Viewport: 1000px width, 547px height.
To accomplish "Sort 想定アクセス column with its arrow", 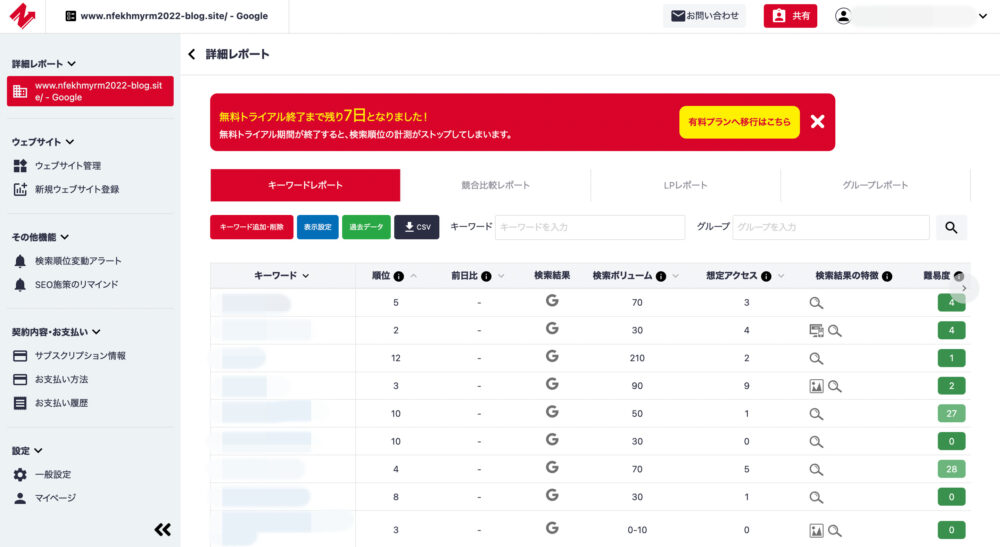I will [781, 276].
